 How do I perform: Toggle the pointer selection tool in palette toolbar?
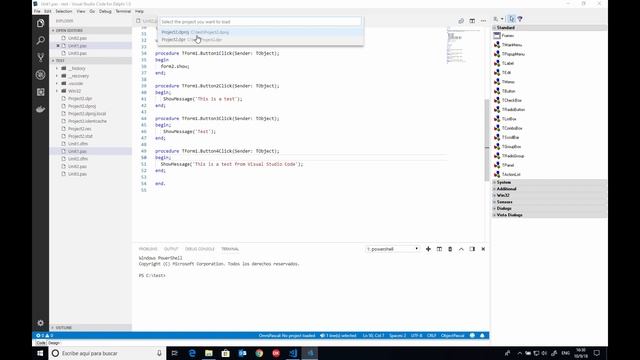(x=511, y=19)
